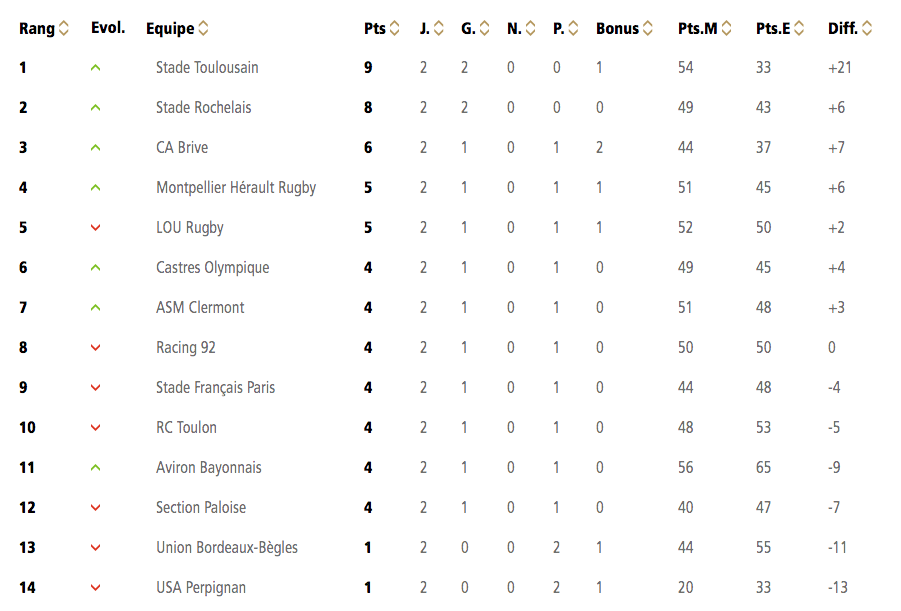Sort by Pts.E column arrows
The image size is (901, 611).
(799, 28)
